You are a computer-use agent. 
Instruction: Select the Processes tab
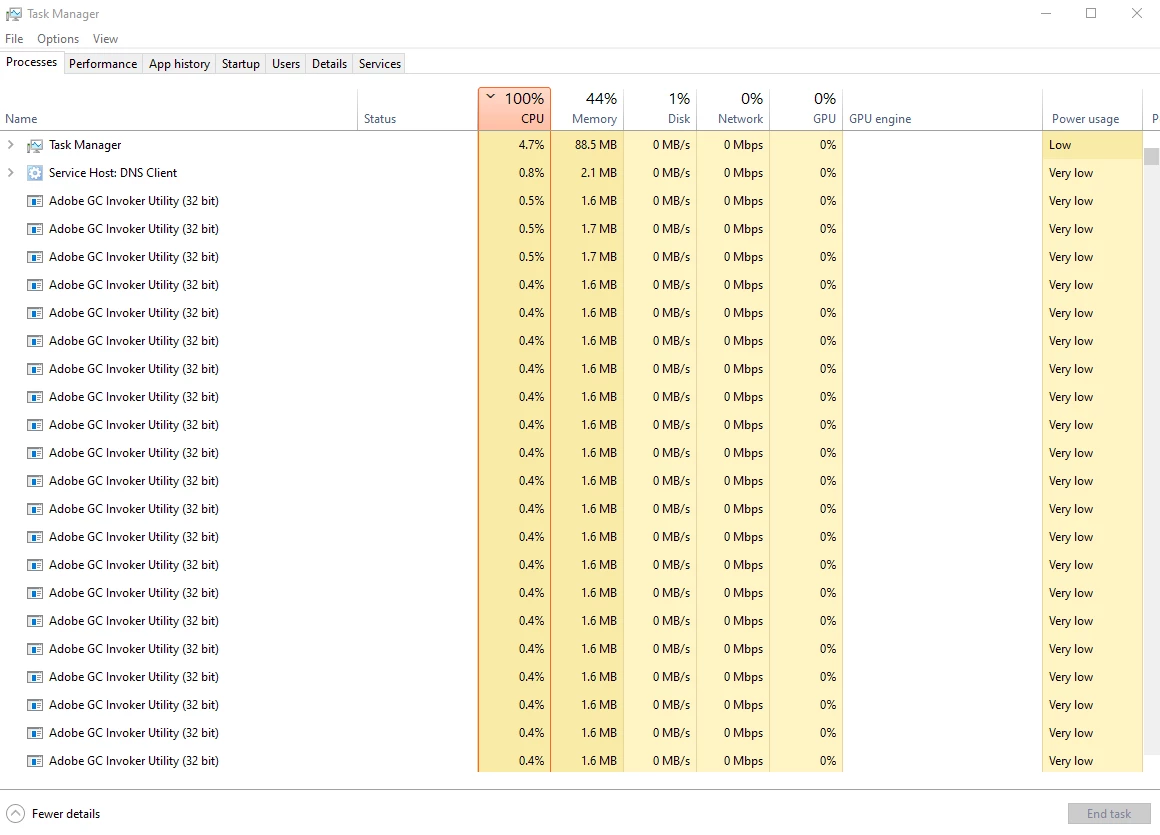coord(32,62)
